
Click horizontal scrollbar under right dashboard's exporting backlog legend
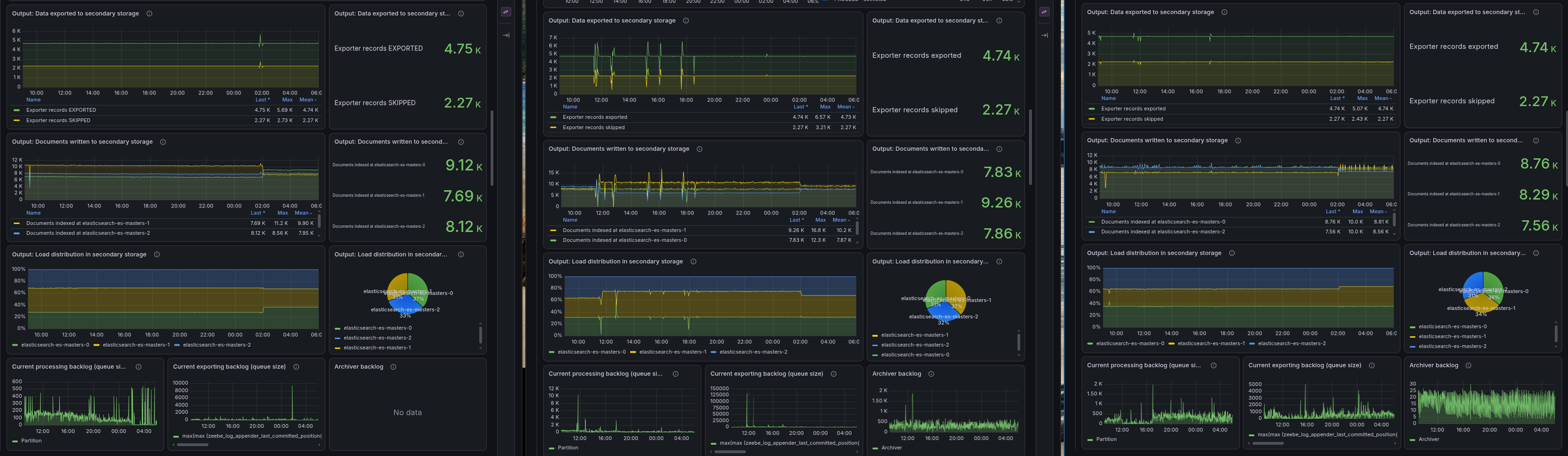(1268, 444)
